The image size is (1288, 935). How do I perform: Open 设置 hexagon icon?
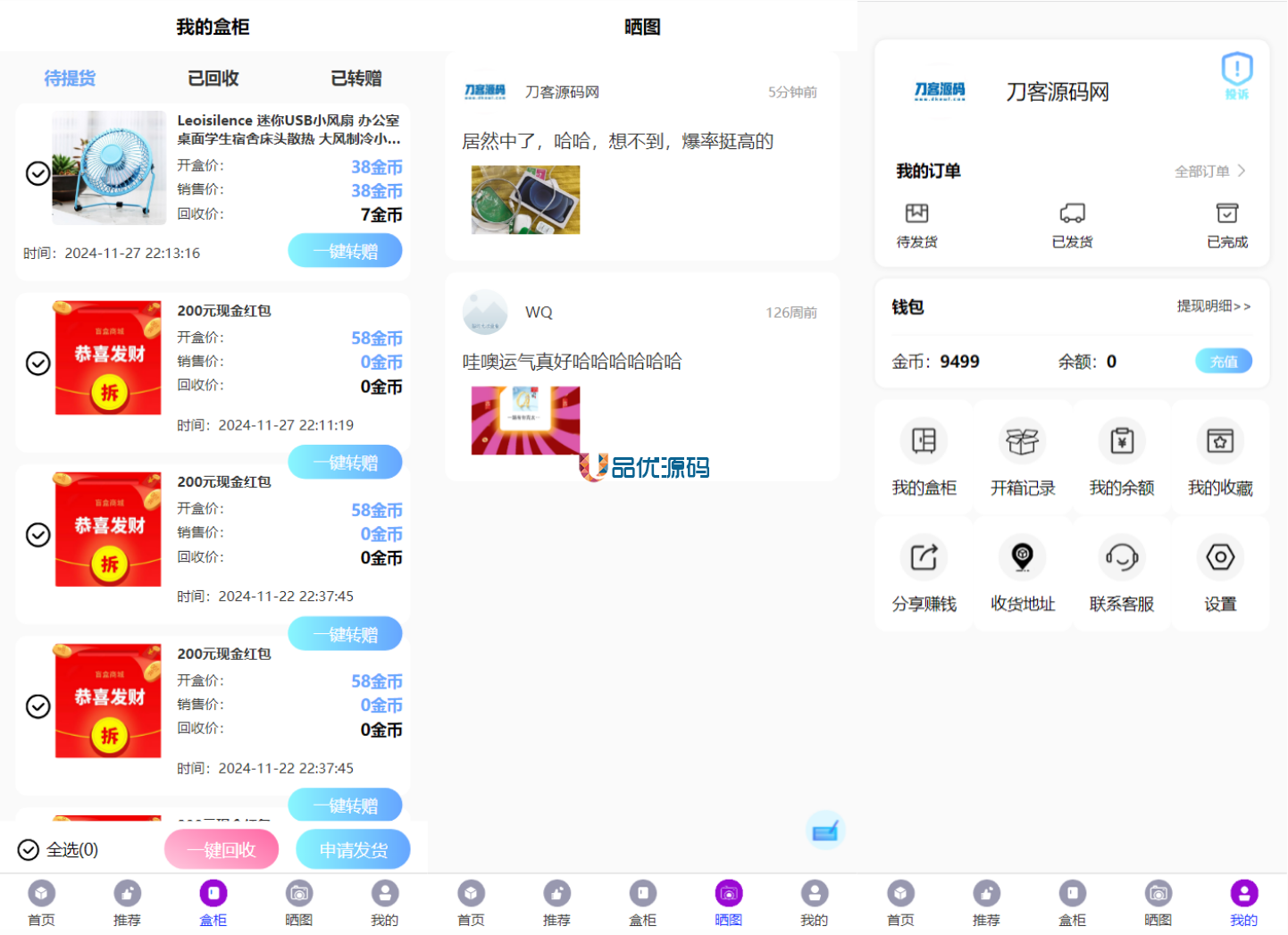[1220, 557]
